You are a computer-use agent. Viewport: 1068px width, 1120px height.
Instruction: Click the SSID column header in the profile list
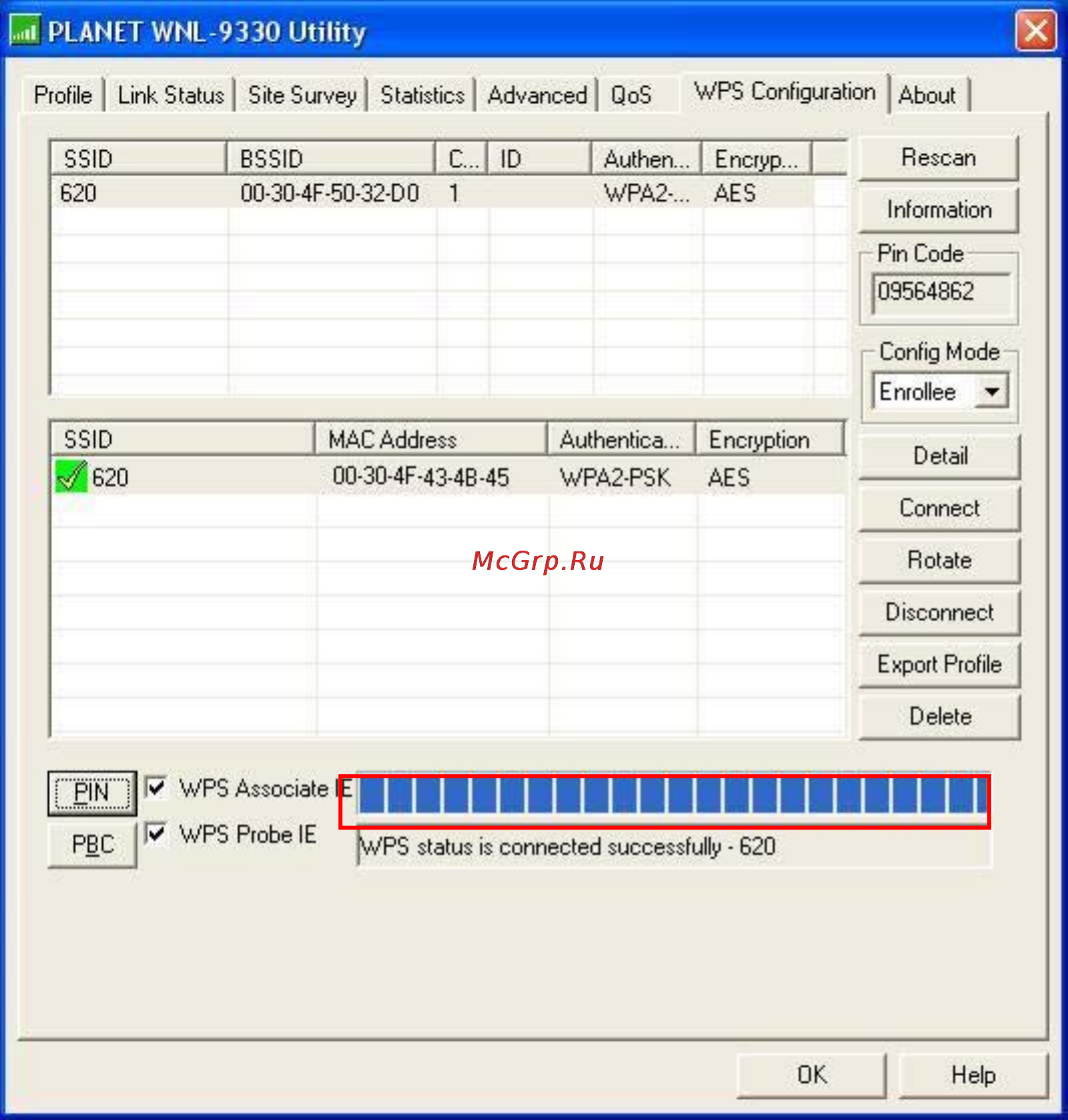coord(183,440)
